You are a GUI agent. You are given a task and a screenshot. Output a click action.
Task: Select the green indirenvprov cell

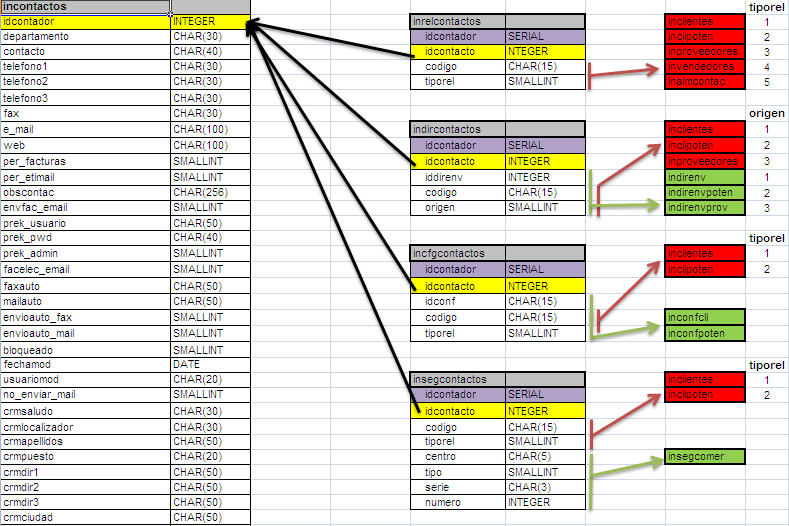(x=704, y=208)
